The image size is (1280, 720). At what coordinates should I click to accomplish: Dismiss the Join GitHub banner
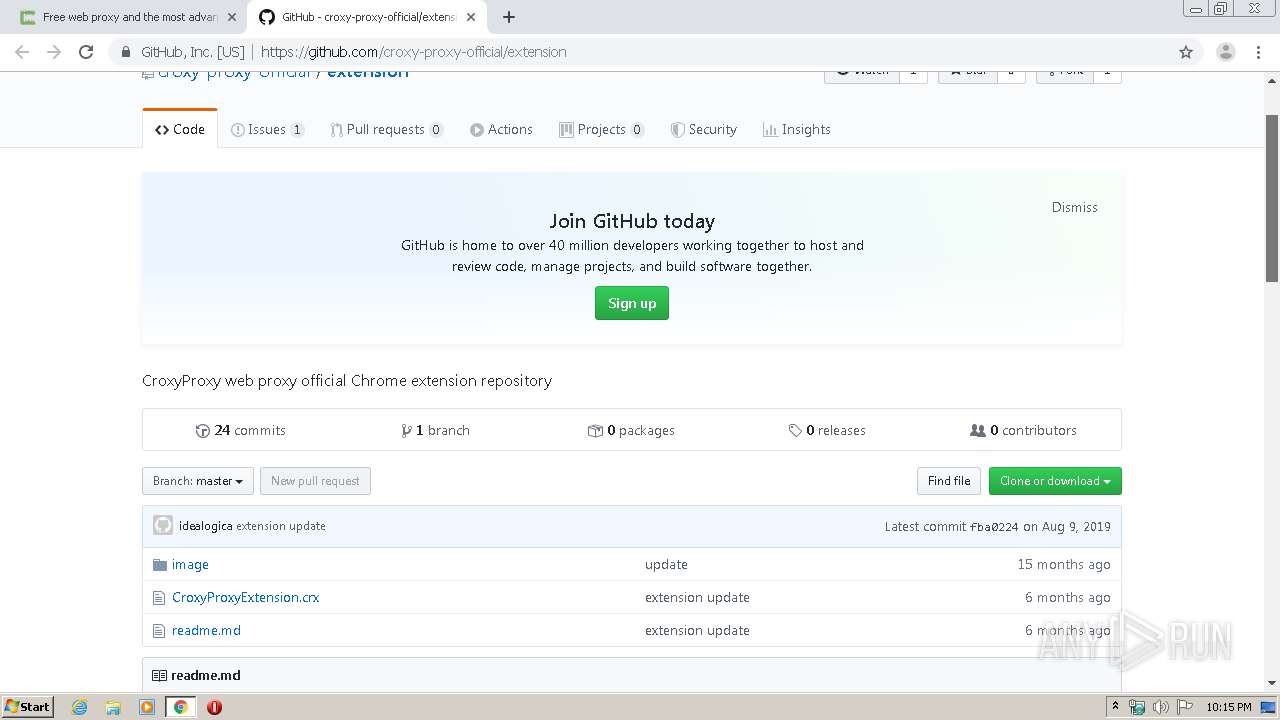1074,207
